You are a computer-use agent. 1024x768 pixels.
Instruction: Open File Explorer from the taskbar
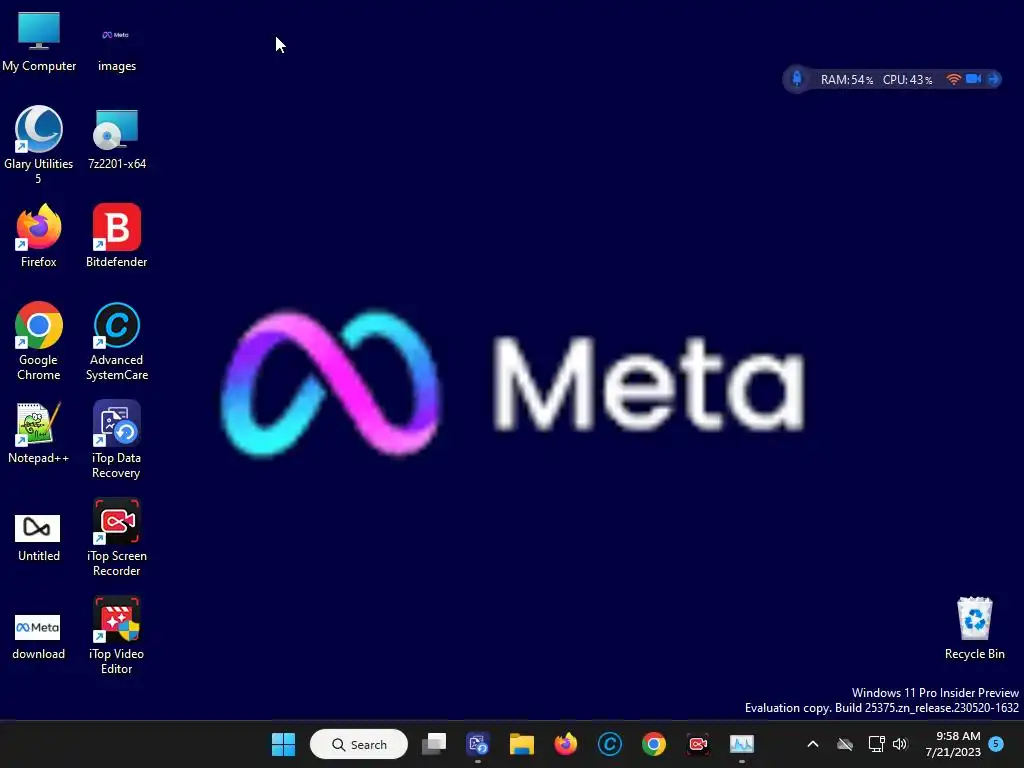click(x=522, y=744)
